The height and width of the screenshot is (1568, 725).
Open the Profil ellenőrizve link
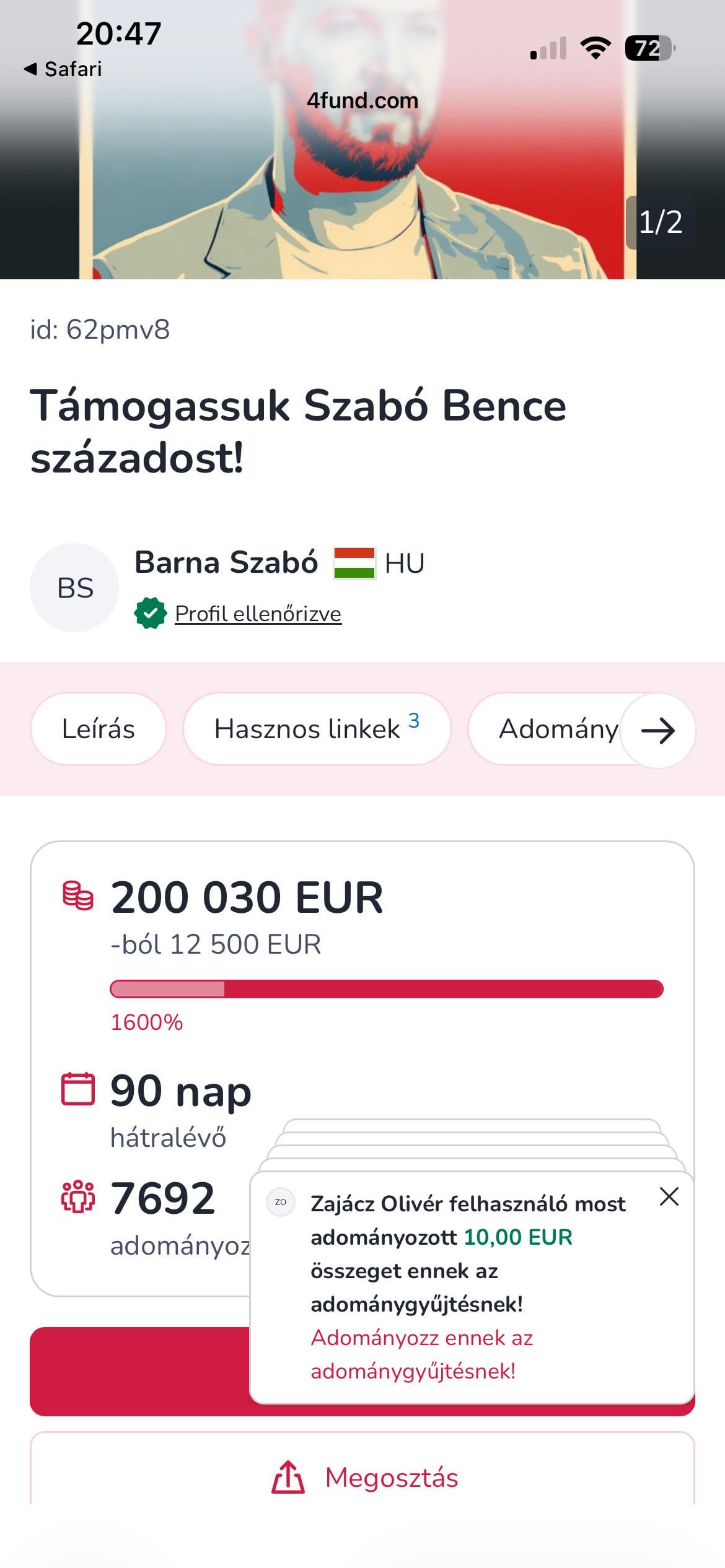pyautogui.click(x=258, y=614)
